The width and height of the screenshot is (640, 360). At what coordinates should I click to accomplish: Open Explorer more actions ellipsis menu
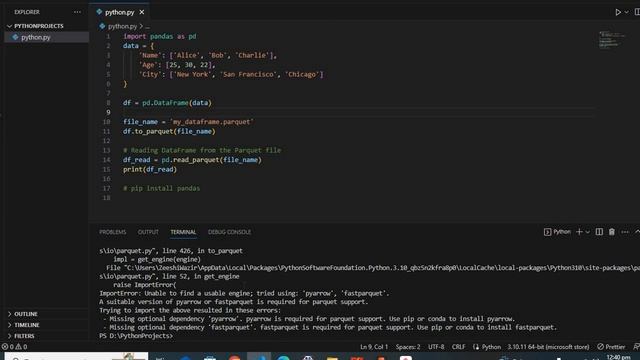click(77, 12)
